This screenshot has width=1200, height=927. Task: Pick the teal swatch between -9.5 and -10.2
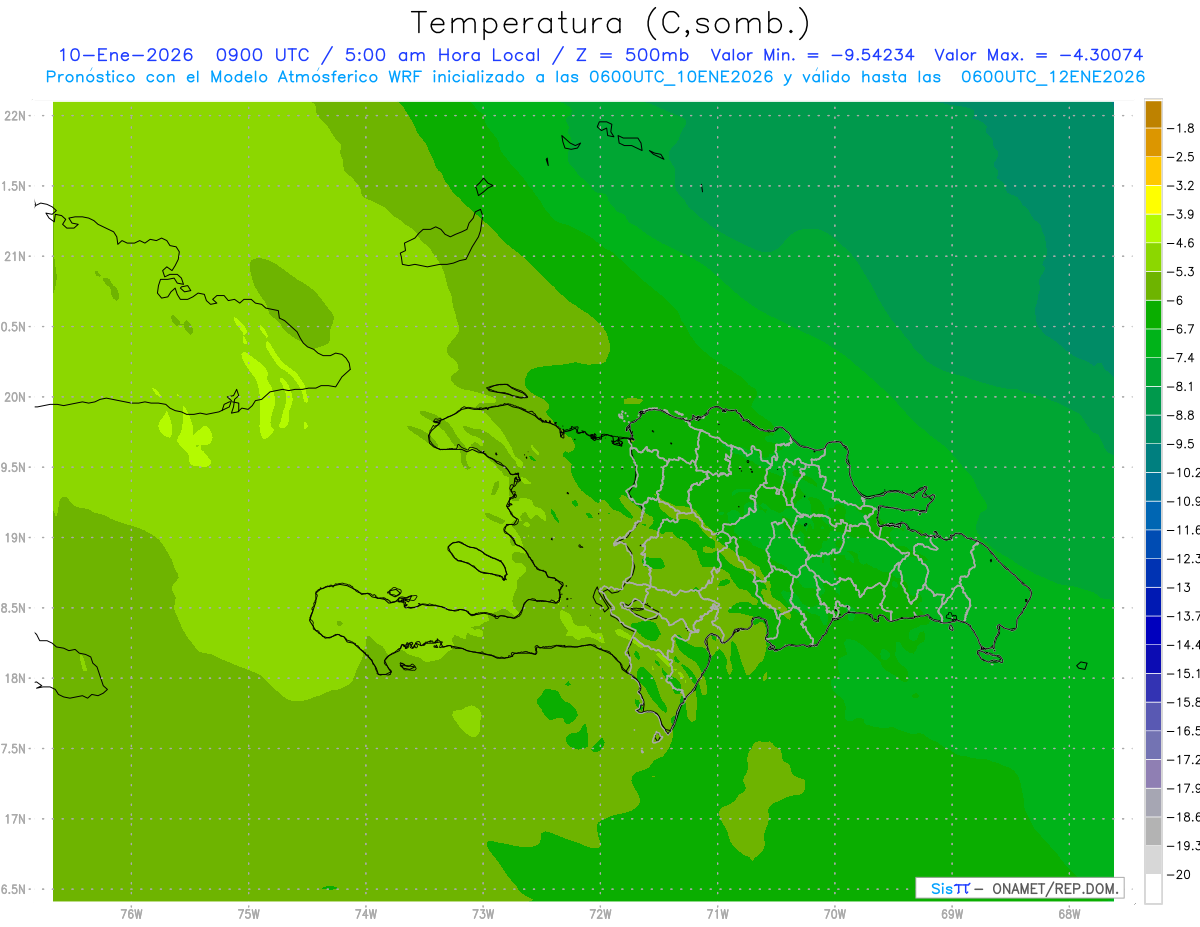[x=1154, y=458]
